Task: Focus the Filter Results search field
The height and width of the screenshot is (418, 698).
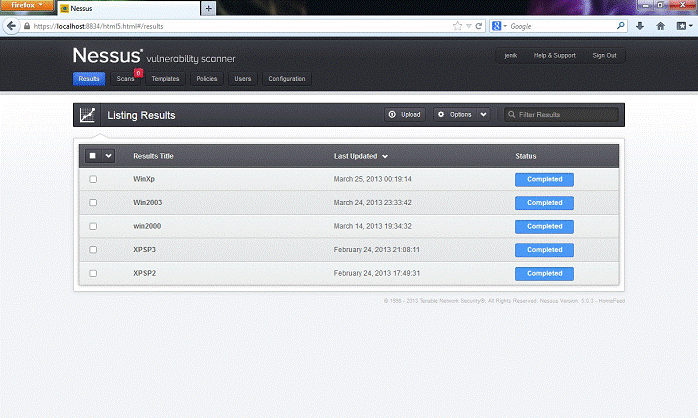Action: click(561, 114)
